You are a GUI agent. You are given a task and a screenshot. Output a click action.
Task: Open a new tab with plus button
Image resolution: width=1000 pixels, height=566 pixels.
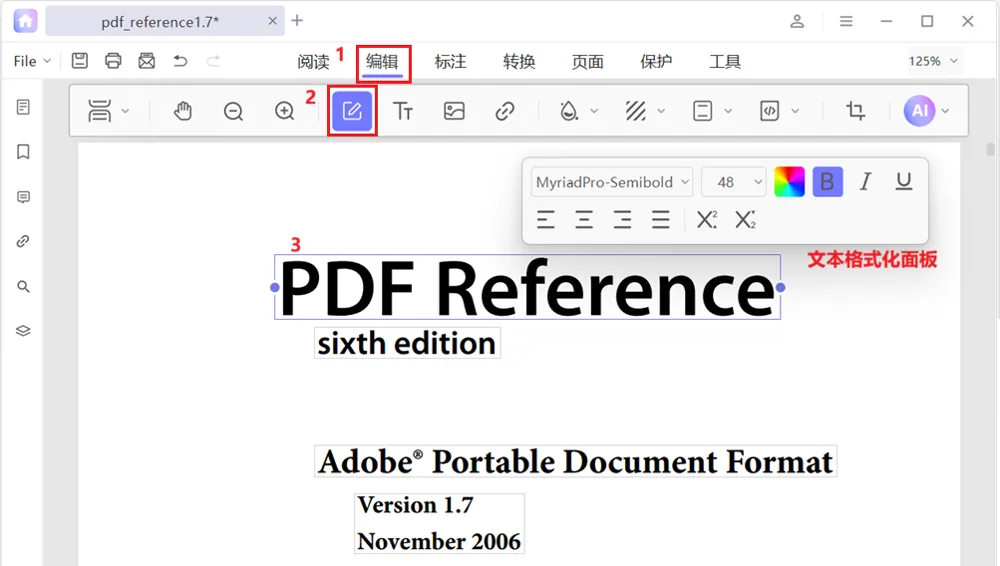click(x=297, y=20)
